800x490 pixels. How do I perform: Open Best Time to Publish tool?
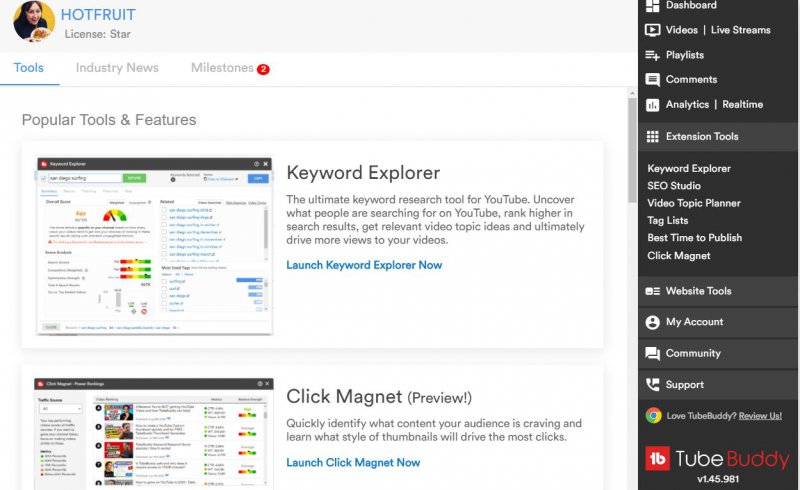coord(694,238)
